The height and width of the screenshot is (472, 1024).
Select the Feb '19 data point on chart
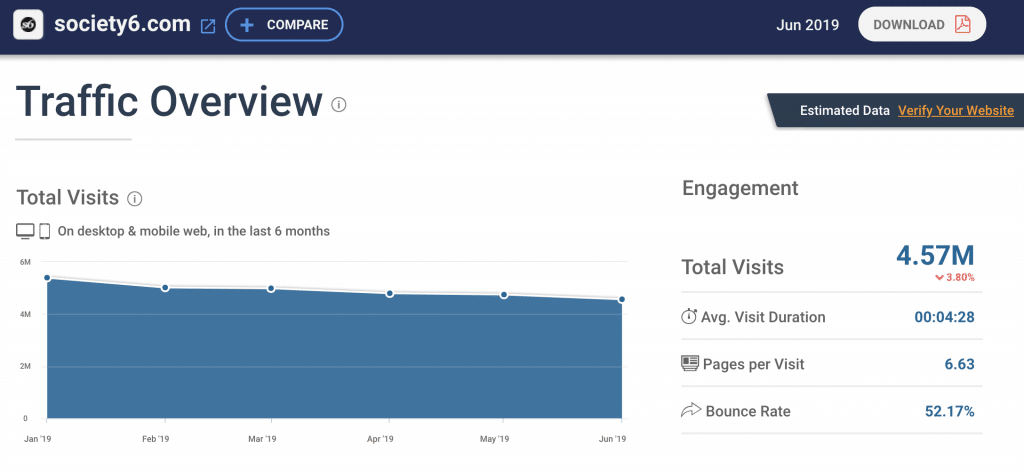pyautogui.click(x=165, y=288)
